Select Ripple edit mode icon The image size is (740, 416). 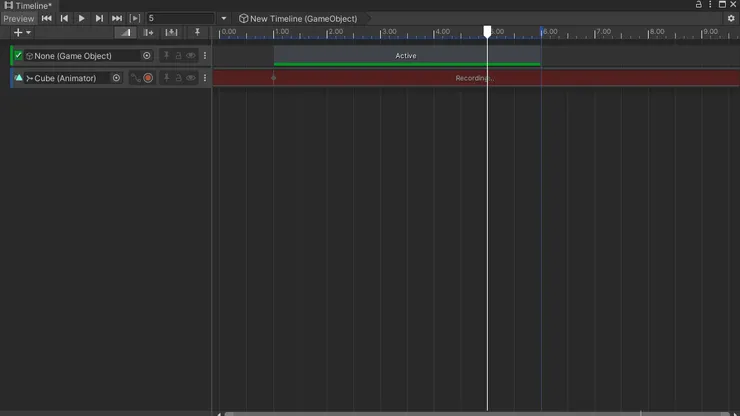click(x=148, y=32)
